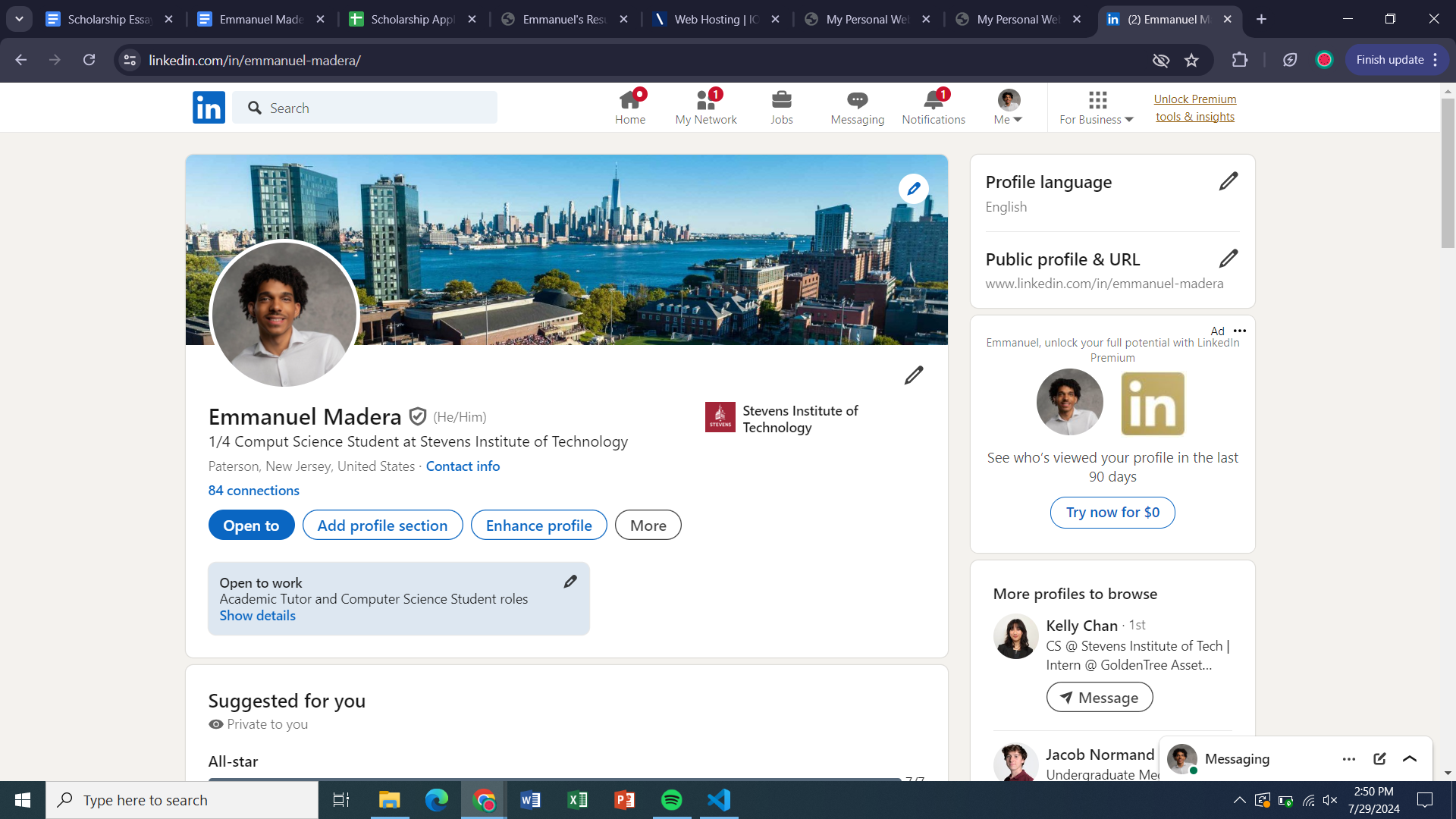Screen dimensions: 1456x819
Task: Switch to Web Hosting browser tab
Action: [716, 19]
